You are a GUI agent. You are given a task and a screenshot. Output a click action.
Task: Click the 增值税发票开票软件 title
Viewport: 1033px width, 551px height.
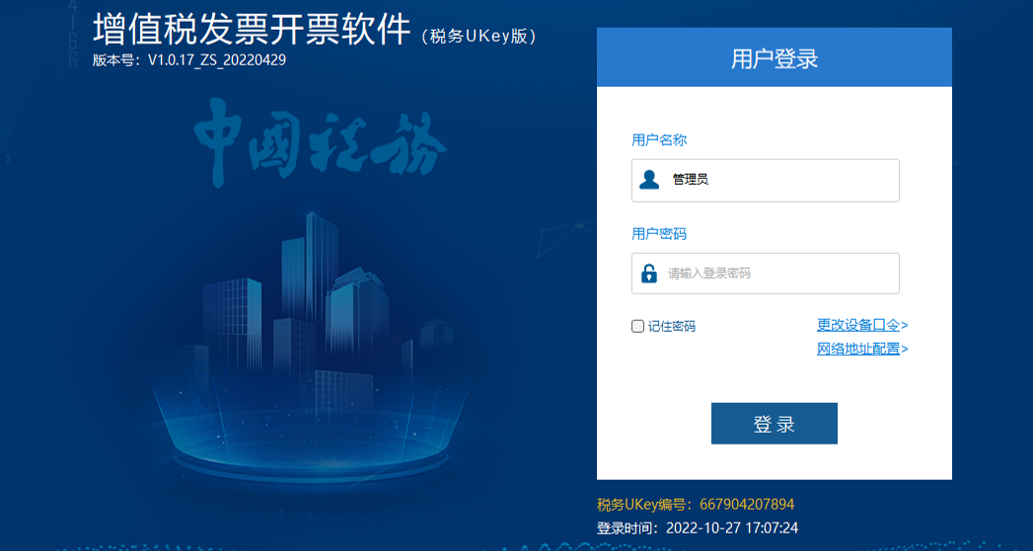point(252,28)
